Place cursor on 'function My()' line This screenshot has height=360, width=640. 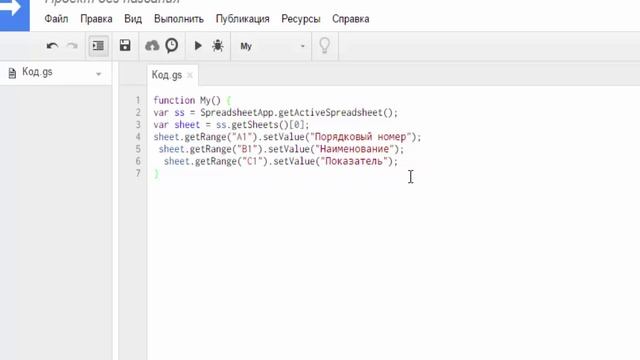click(x=193, y=100)
